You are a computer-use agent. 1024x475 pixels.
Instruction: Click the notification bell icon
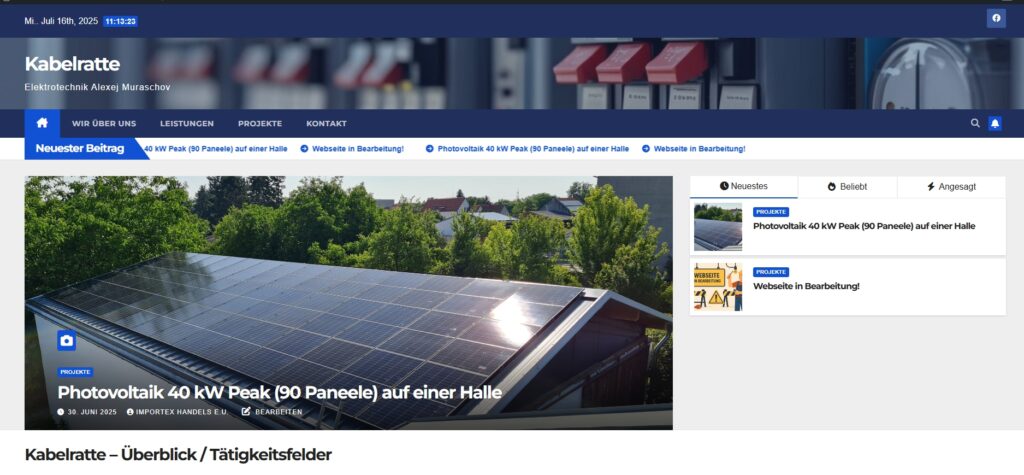pyautogui.click(x=995, y=123)
